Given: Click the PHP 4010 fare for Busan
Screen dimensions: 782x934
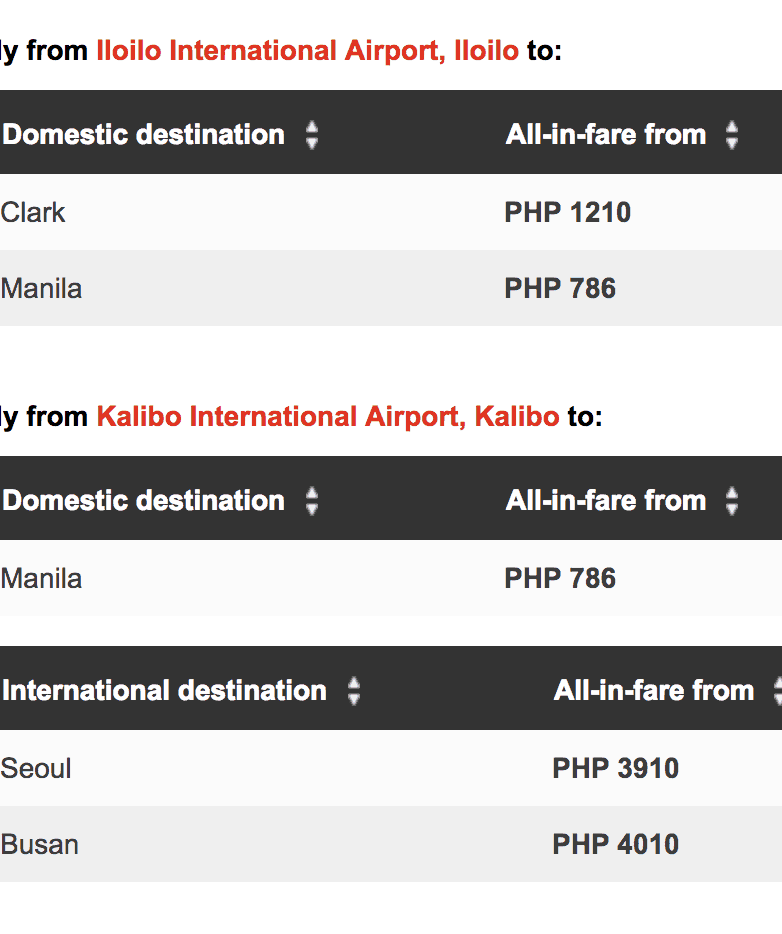Looking at the screenshot, I should 615,844.
